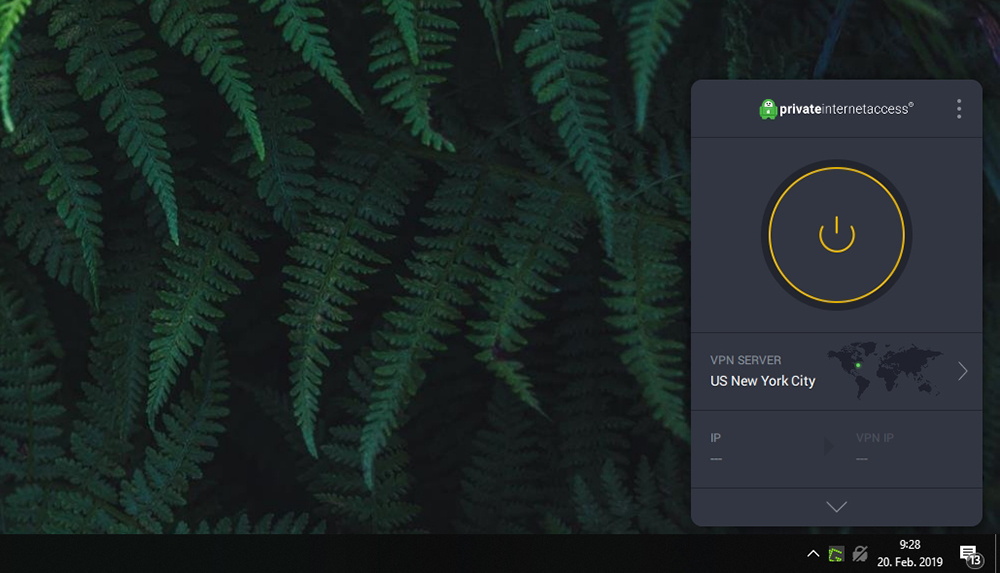Click the green tray icon beside up-arrow

(x=835, y=554)
